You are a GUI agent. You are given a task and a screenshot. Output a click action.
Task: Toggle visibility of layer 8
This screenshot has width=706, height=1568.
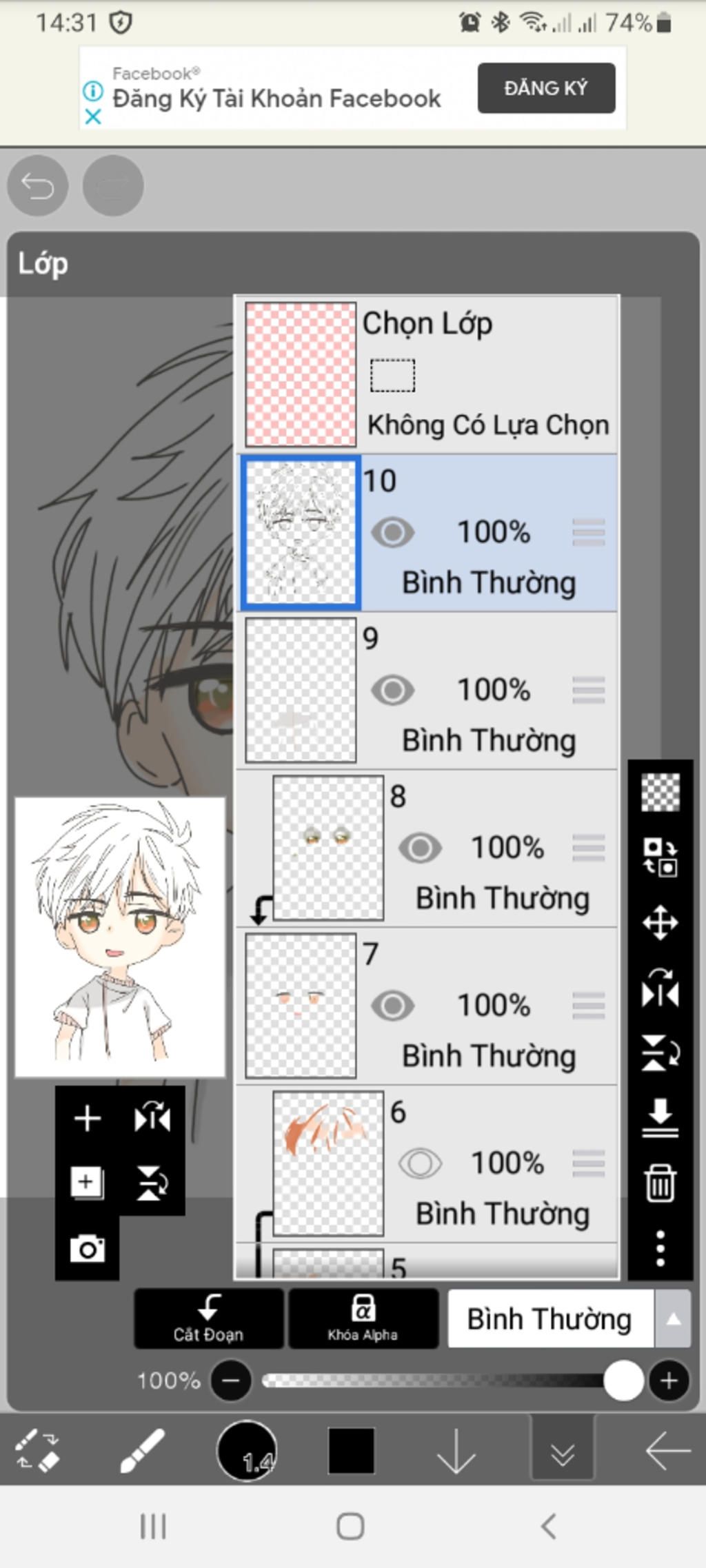(x=420, y=848)
